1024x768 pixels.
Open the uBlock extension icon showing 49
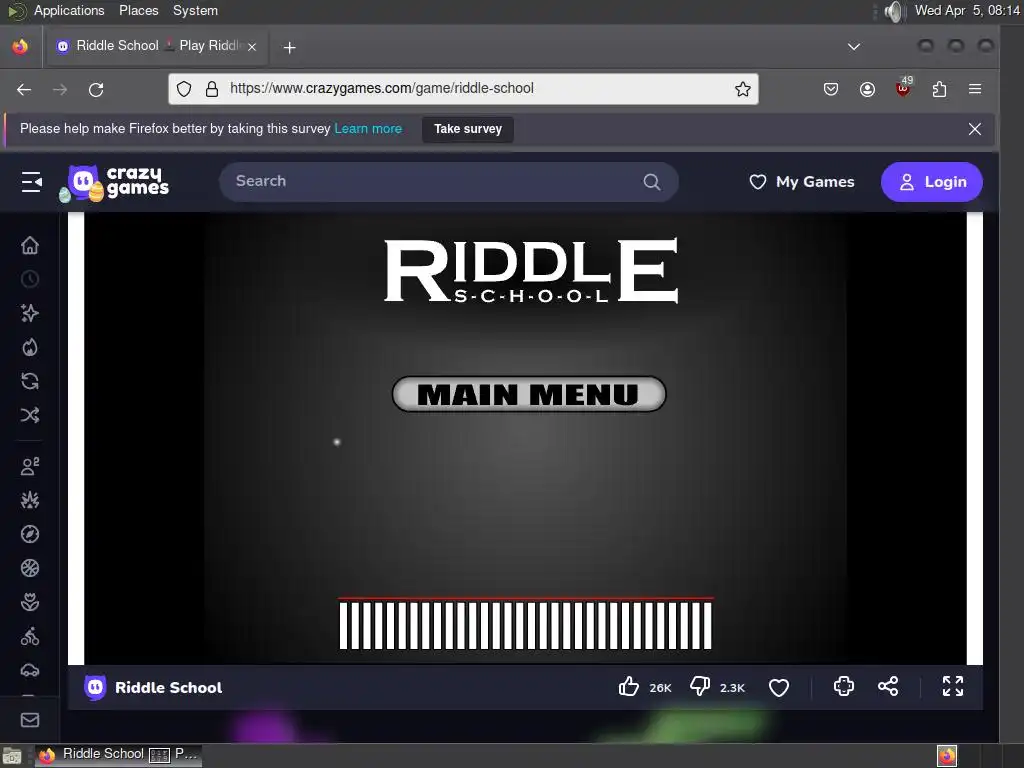tap(904, 88)
